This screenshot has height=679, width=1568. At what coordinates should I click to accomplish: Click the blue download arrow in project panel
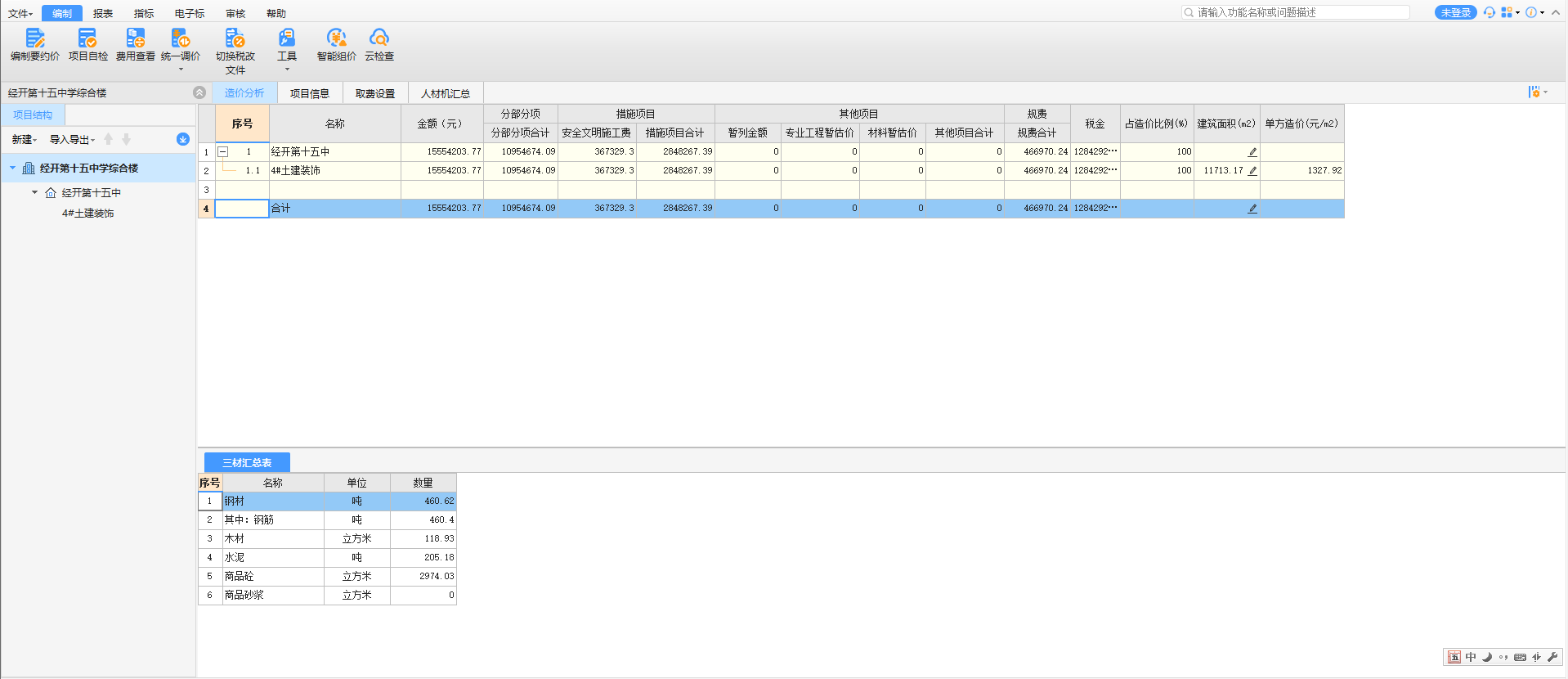183,139
